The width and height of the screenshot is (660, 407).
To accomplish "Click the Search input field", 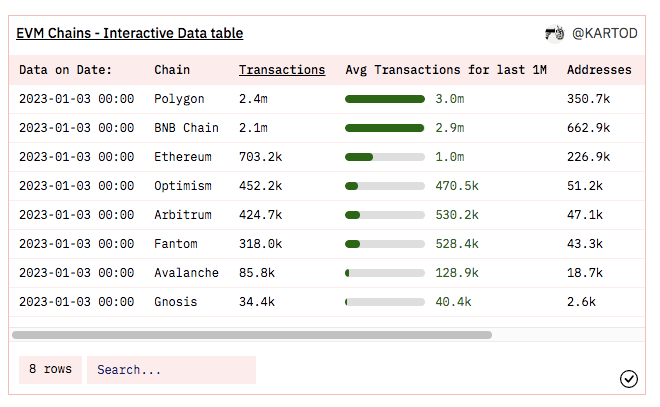I will tap(171, 370).
